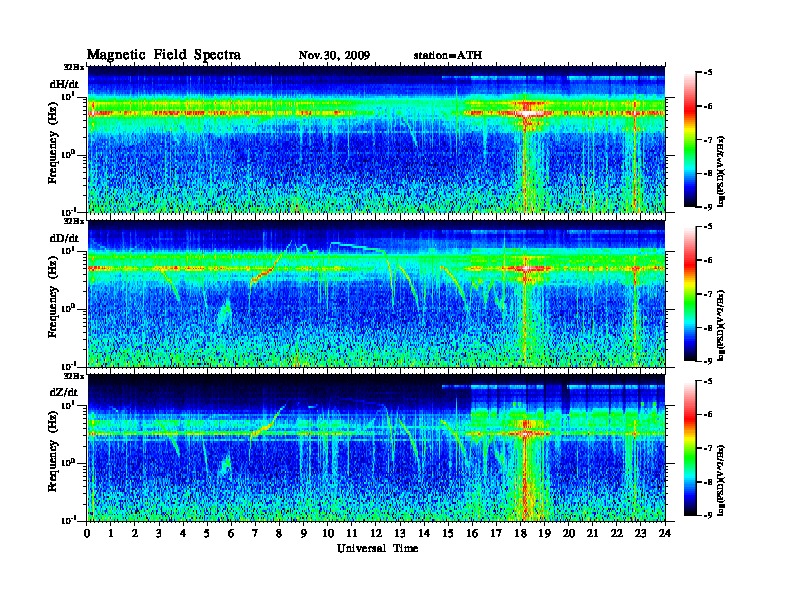This screenshot has width=792, height=612.
Task: Click the "-6" tick on the dZ/dt color bar
Action: 708,415
